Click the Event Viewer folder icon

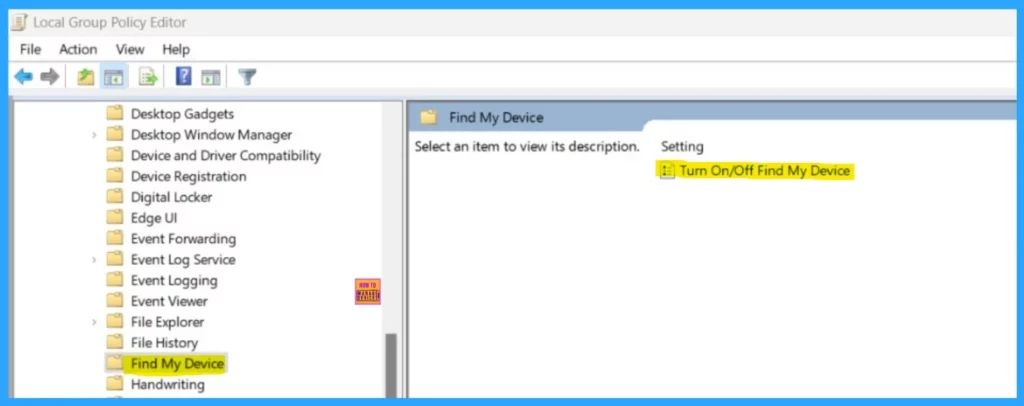(x=115, y=301)
